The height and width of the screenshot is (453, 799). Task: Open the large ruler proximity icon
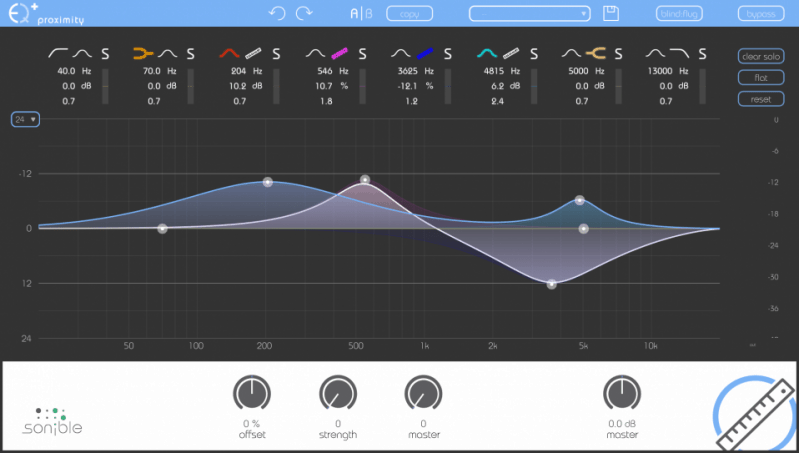point(757,414)
